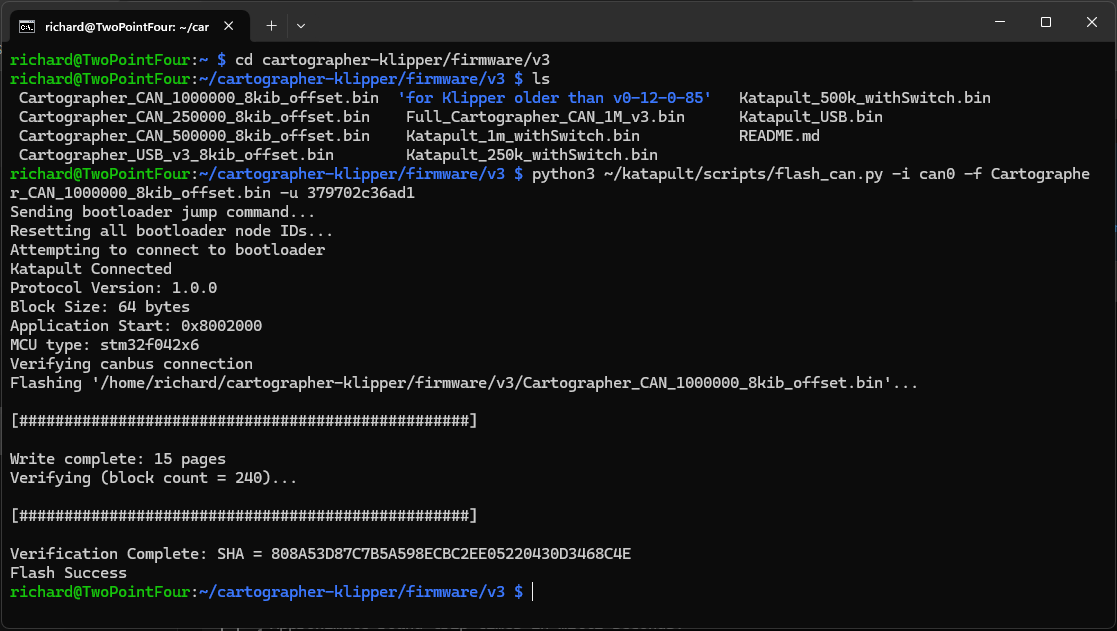Click Cartographer_USB_v3_8kib_offset.bin file name
The image size is (1117, 631).
point(176,155)
